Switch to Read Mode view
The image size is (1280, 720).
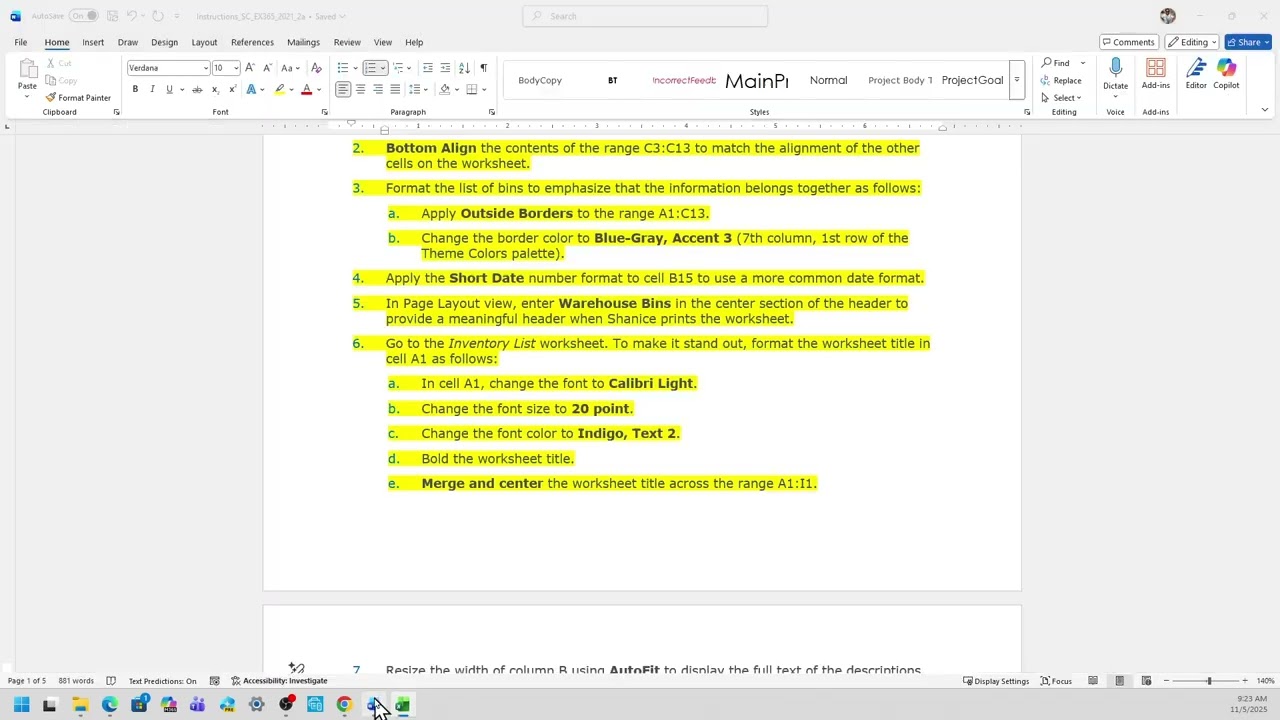click(x=1093, y=681)
